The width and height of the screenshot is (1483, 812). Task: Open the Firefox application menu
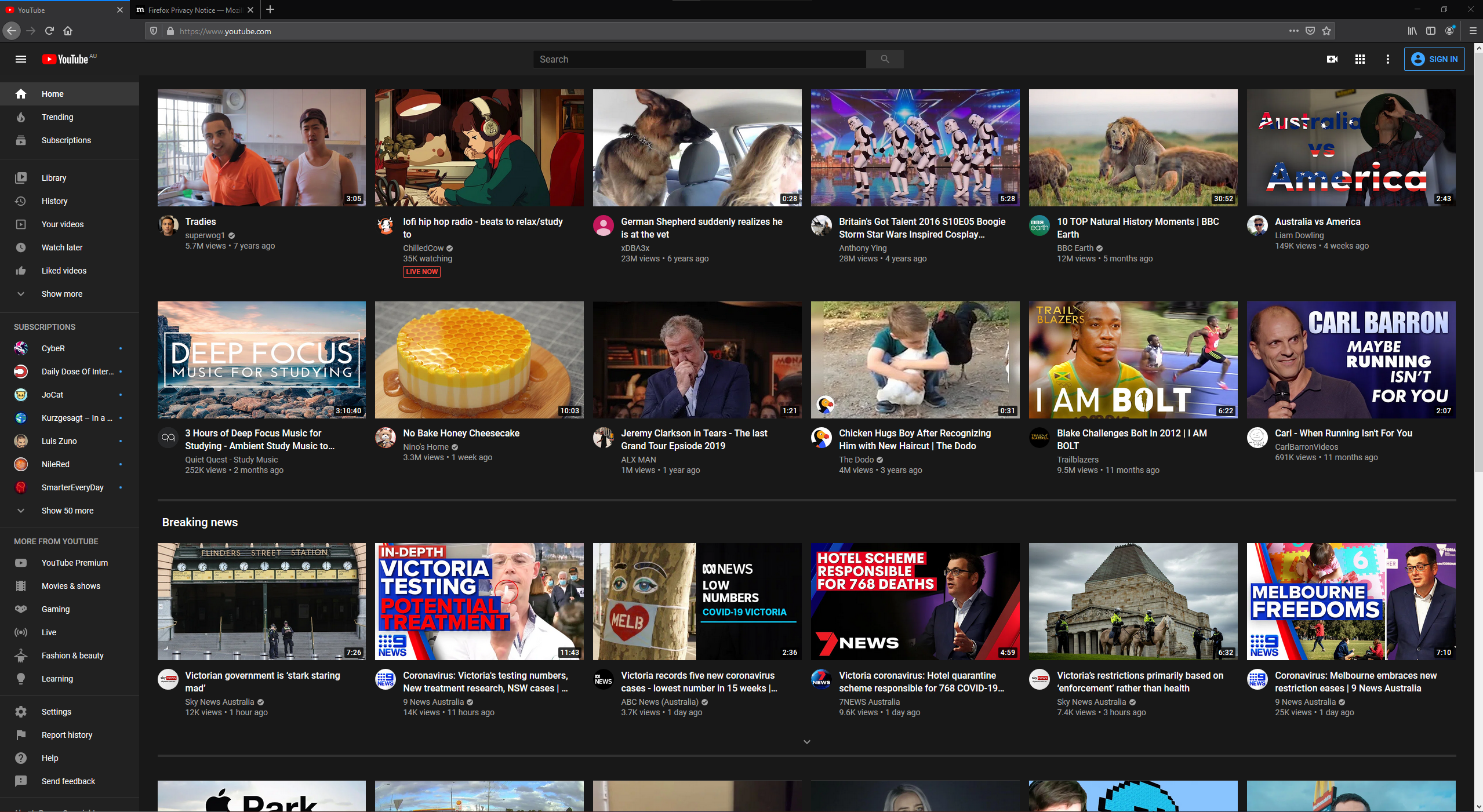click(x=1472, y=31)
